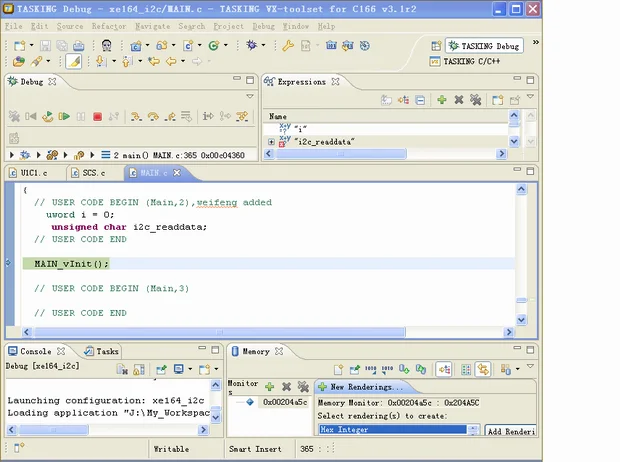
Task: Open the Display Selected Console dropdown arrow
Action: 190,369
